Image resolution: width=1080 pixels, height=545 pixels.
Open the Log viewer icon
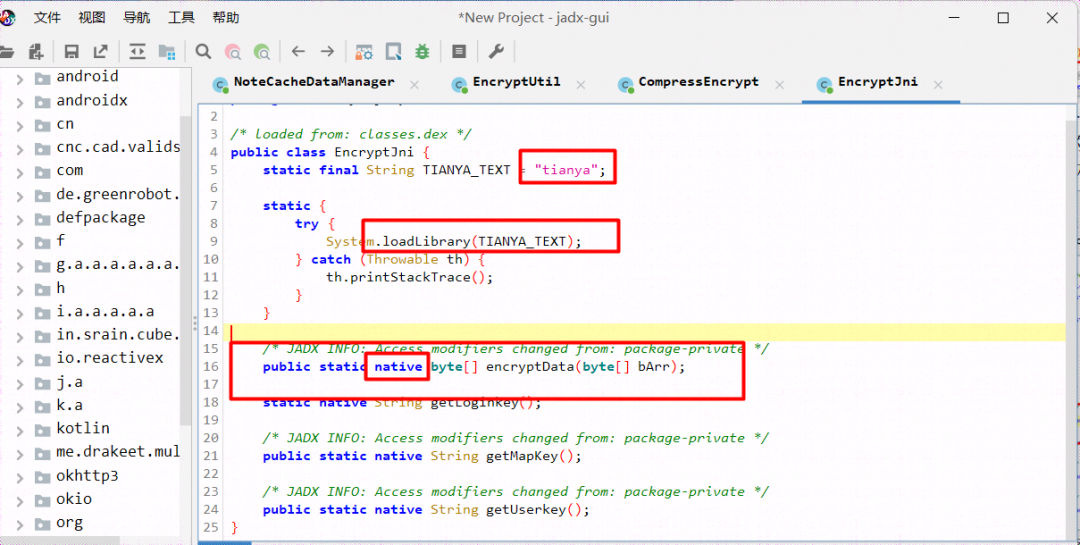459,51
